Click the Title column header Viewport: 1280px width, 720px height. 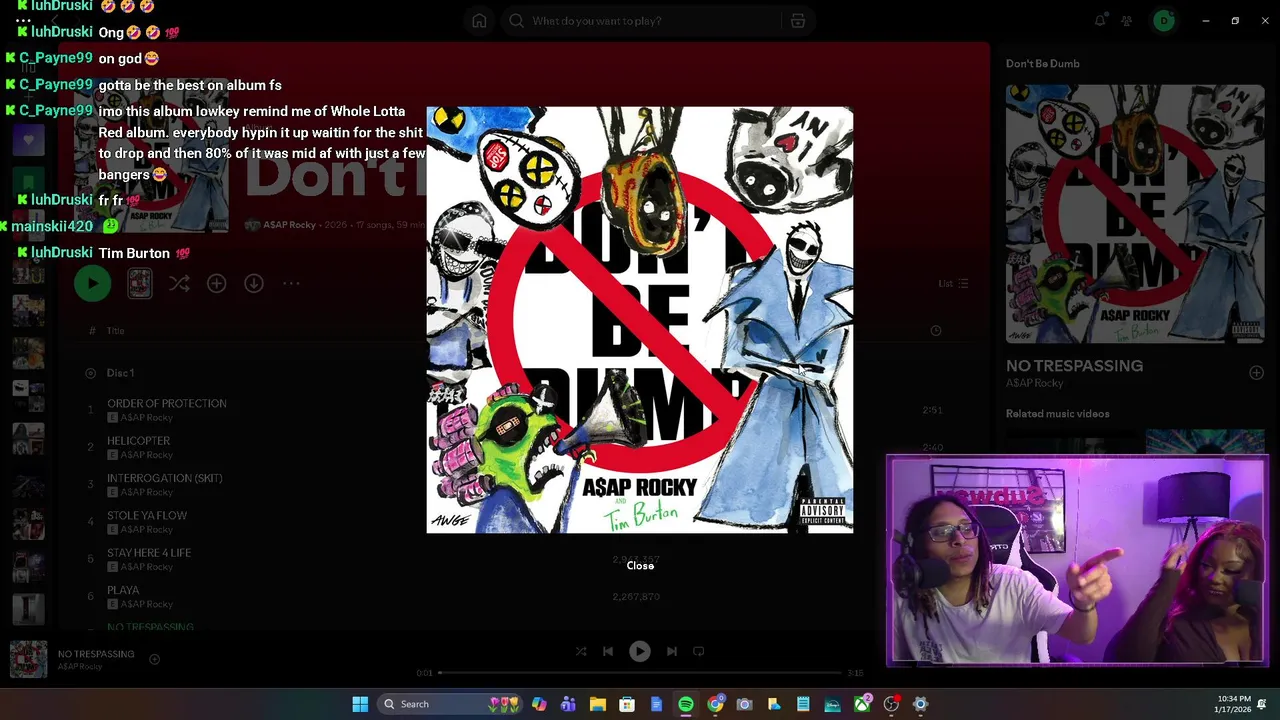tap(116, 331)
